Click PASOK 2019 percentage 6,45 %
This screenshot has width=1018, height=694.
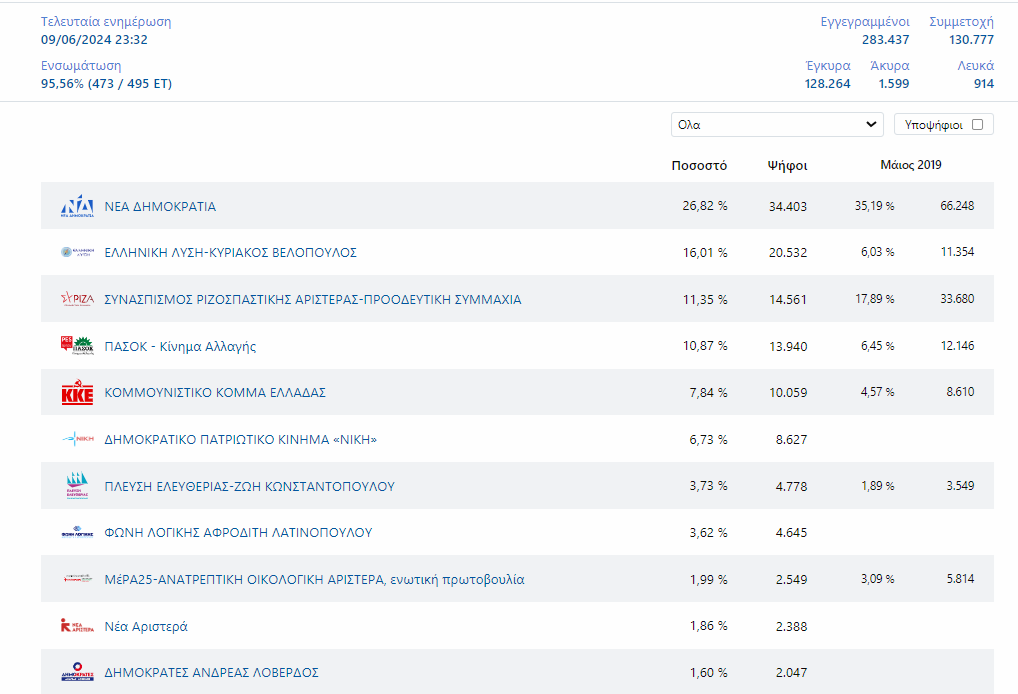[x=878, y=346]
